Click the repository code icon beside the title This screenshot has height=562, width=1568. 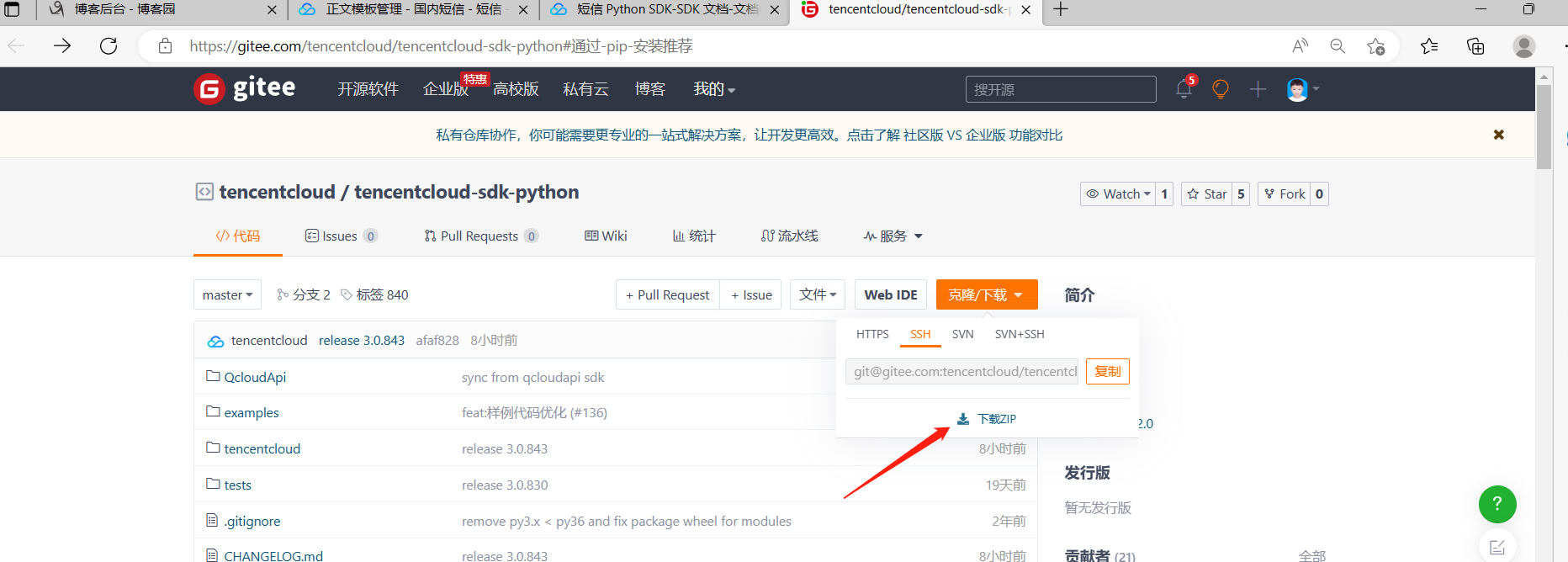pos(204,192)
